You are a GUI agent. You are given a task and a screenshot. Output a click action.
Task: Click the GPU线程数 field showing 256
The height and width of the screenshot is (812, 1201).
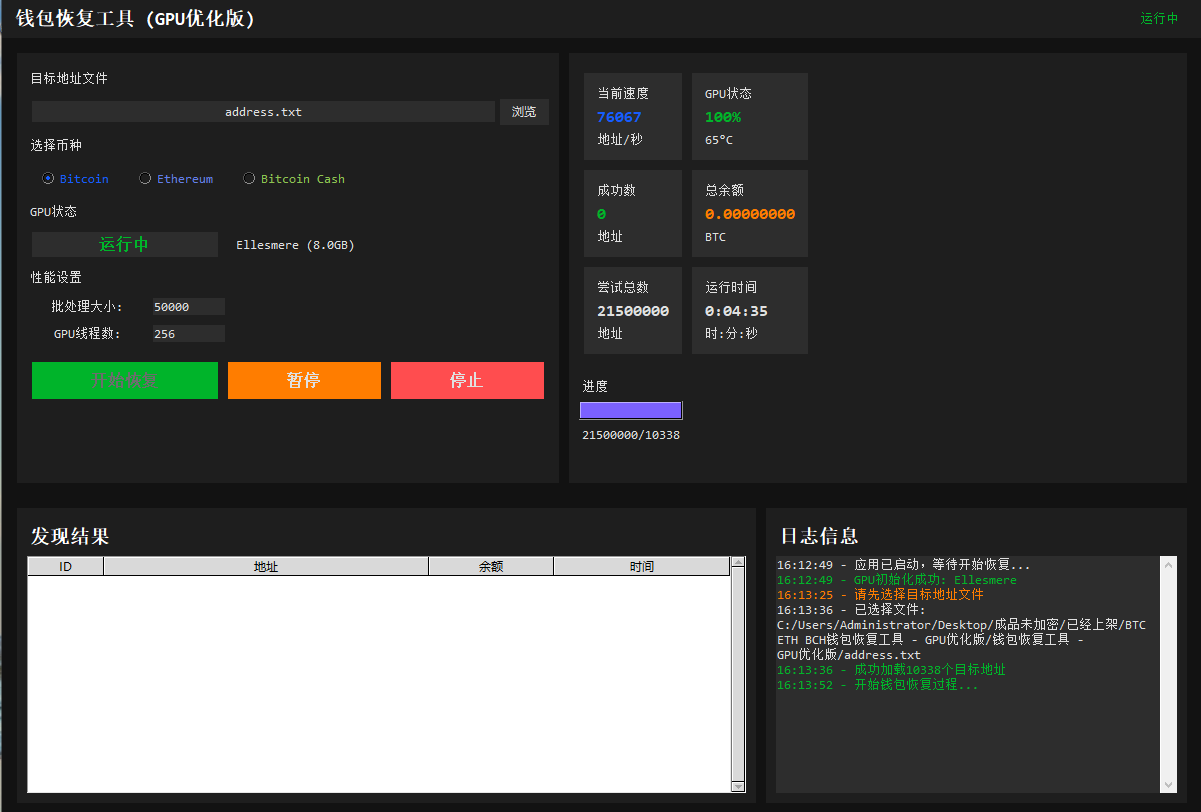188,334
